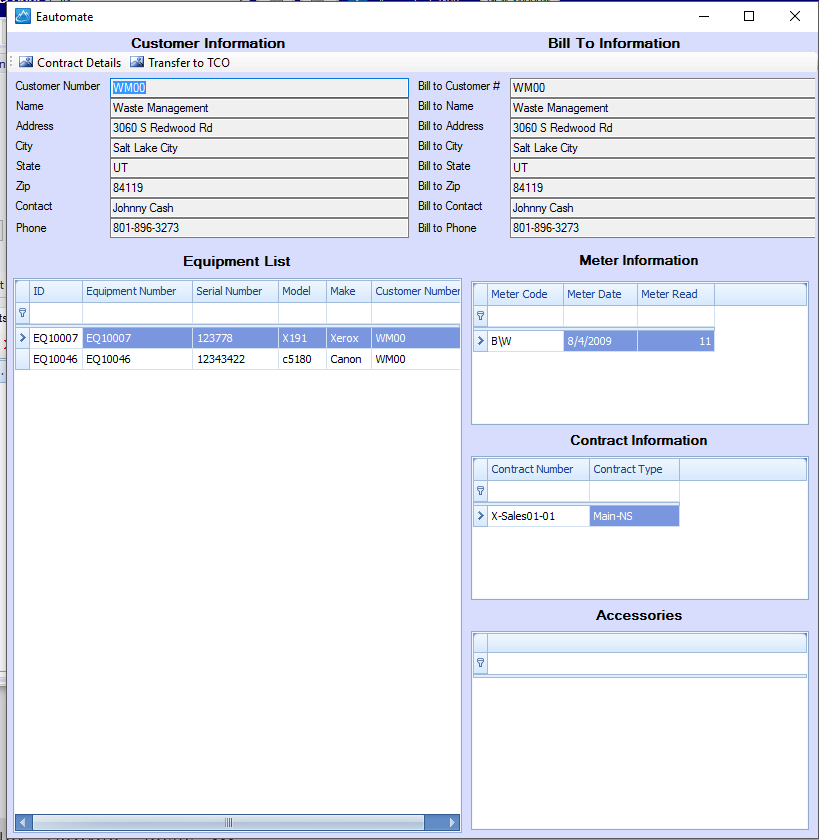This screenshot has width=819, height=840.
Task: Select the X191 model cell
Action: click(x=302, y=338)
